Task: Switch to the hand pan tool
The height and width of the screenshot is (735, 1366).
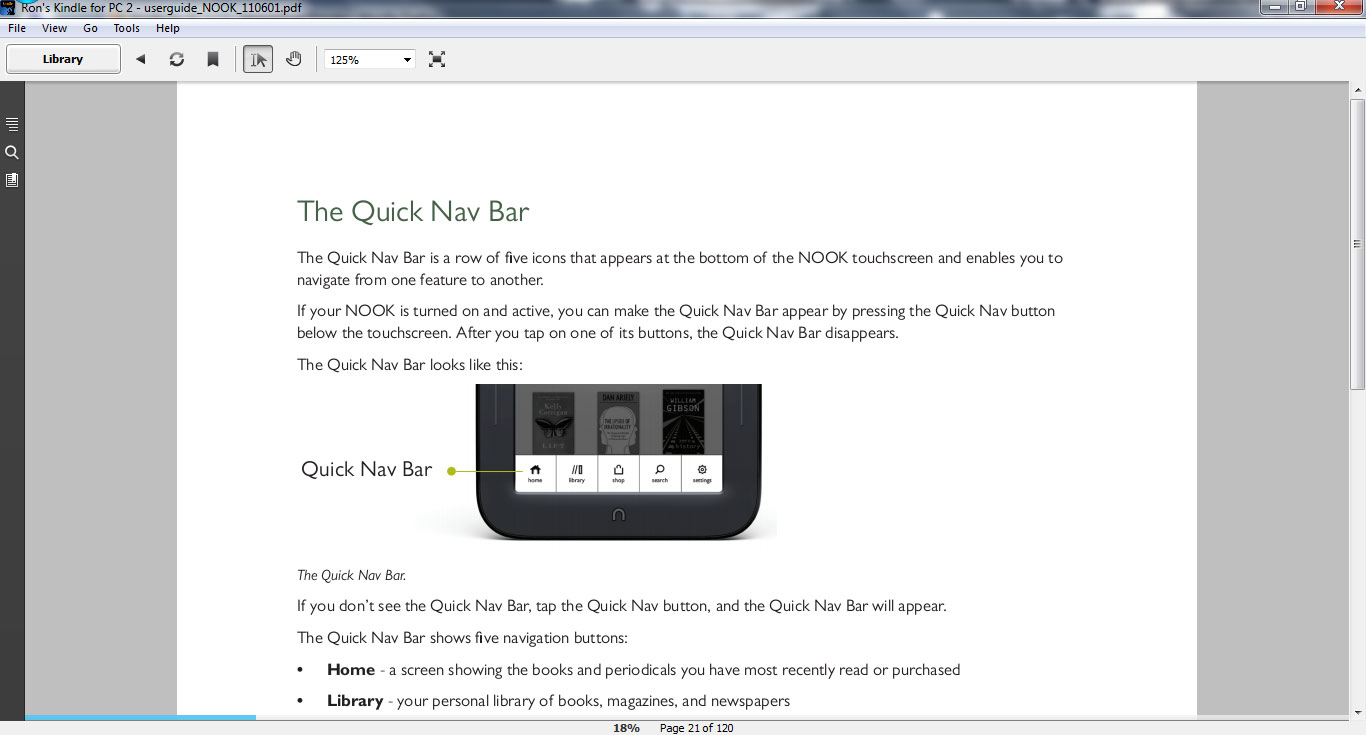Action: point(294,59)
